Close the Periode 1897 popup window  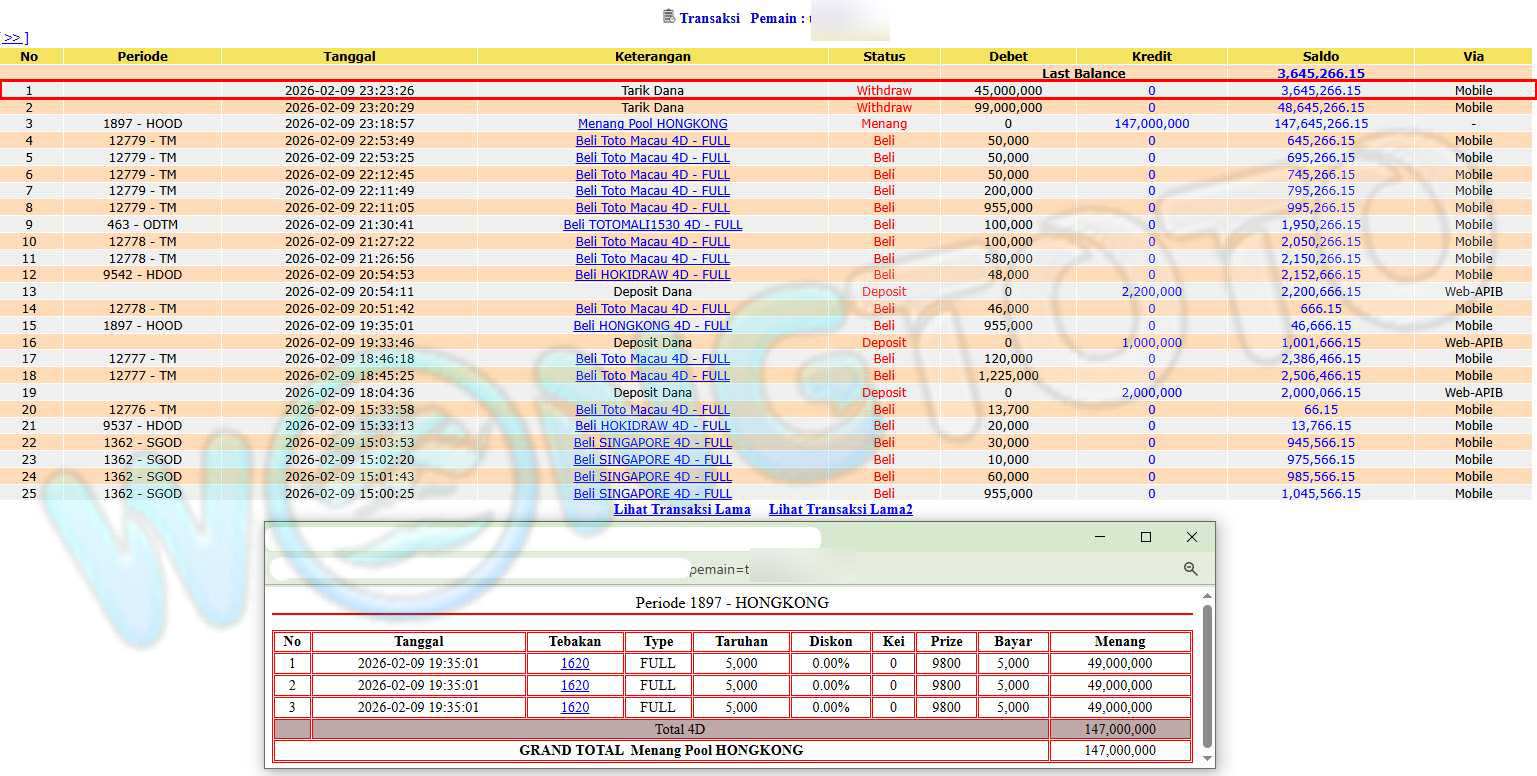point(1191,537)
